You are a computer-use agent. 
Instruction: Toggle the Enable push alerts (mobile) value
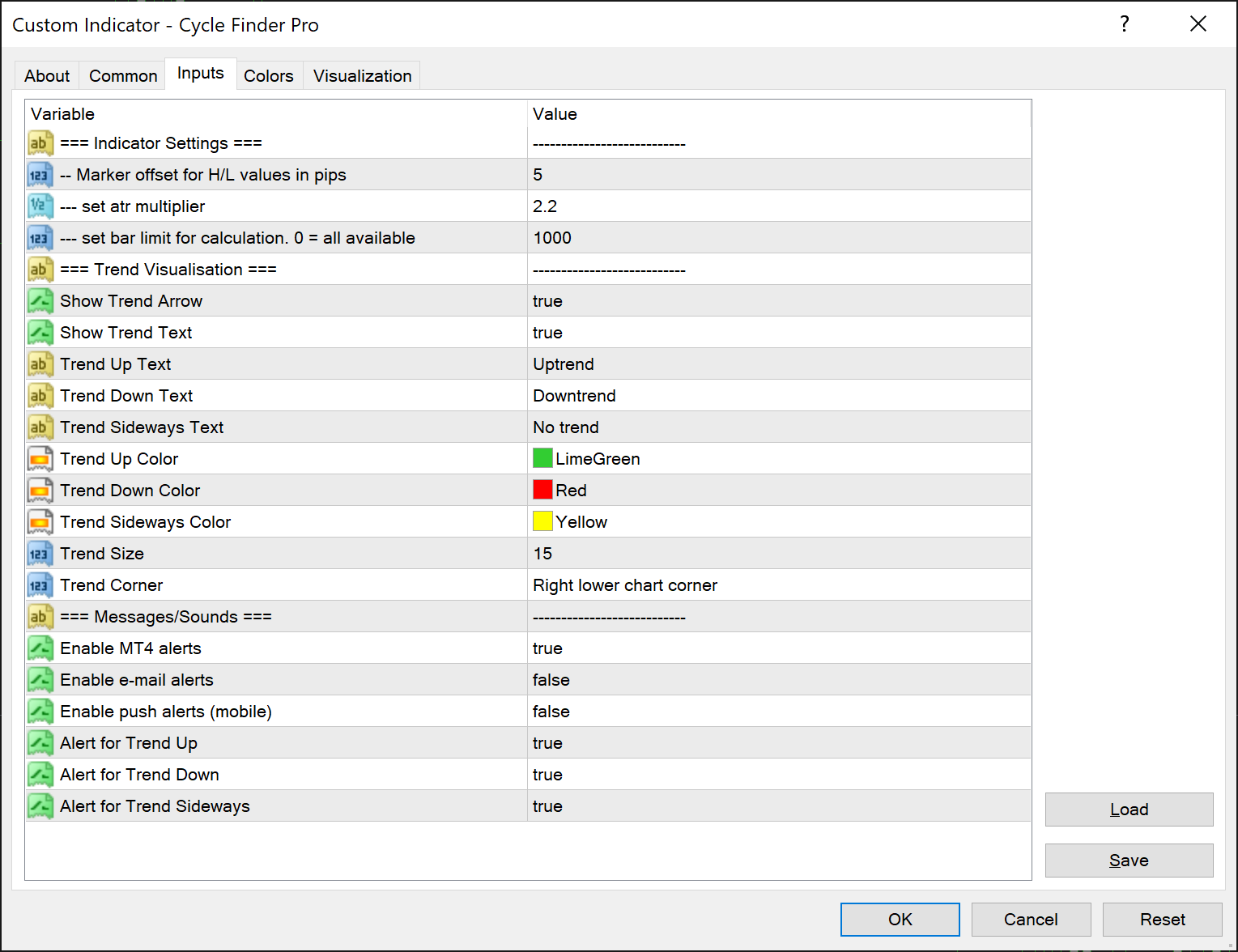(779, 712)
